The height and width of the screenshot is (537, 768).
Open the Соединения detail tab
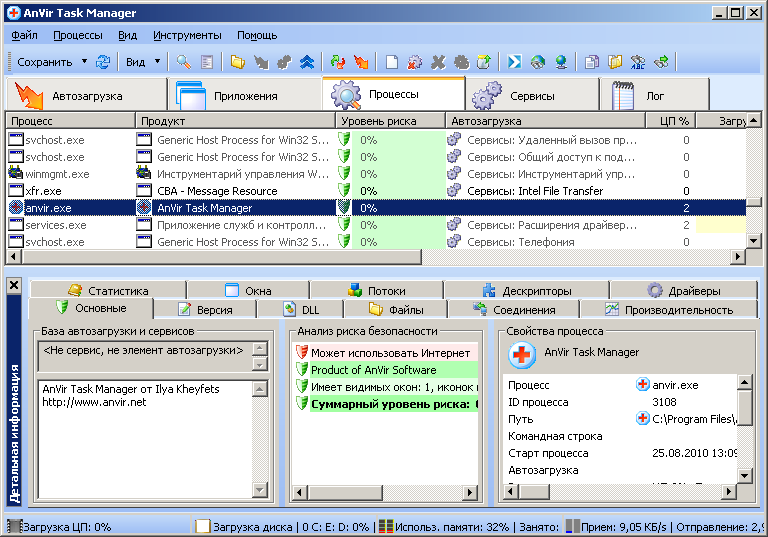click(x=514, y=309)
